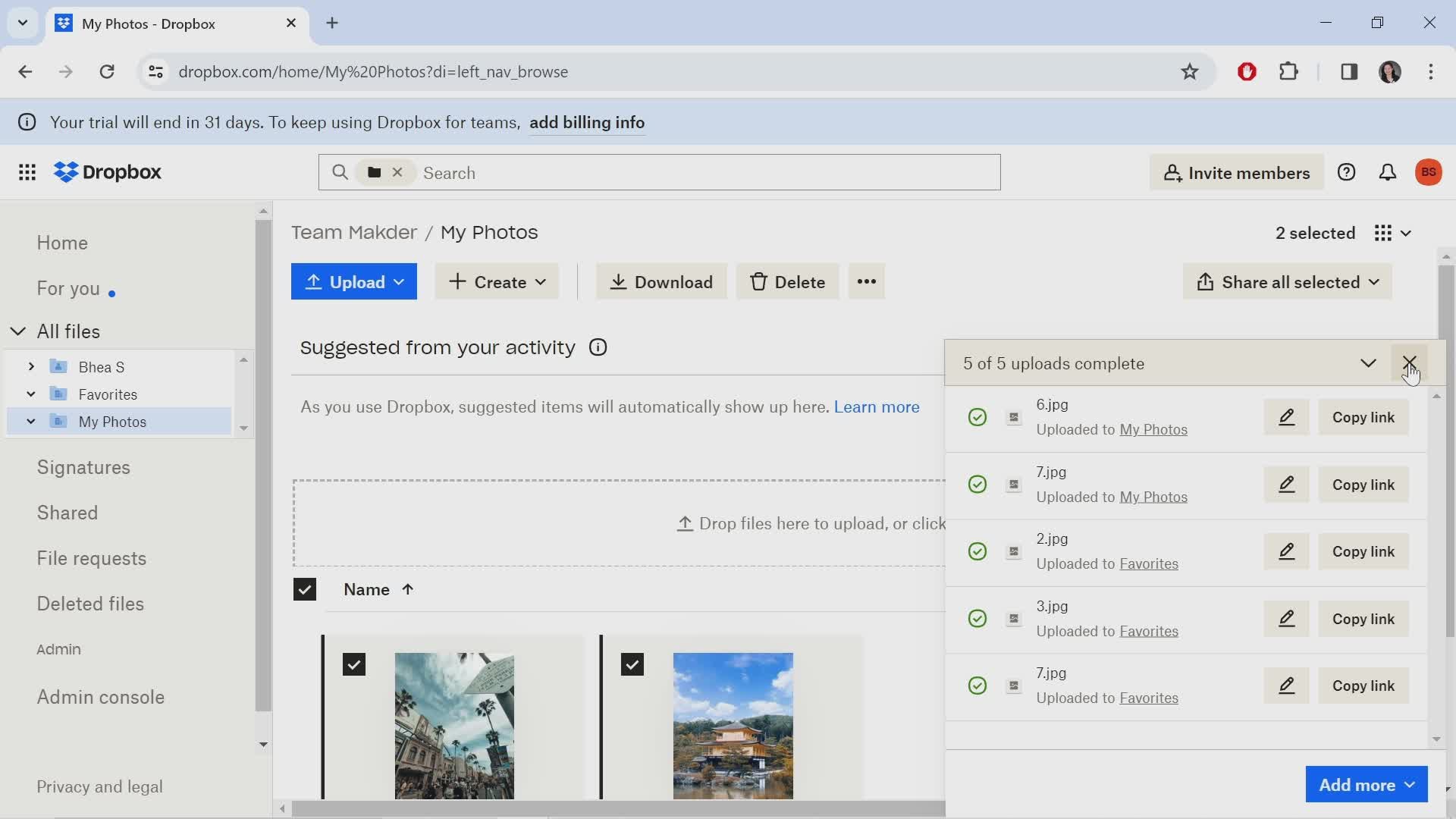The image size is (1456, 819).
Task: Open the Create dropdown
Action: (x=497, y=281)
